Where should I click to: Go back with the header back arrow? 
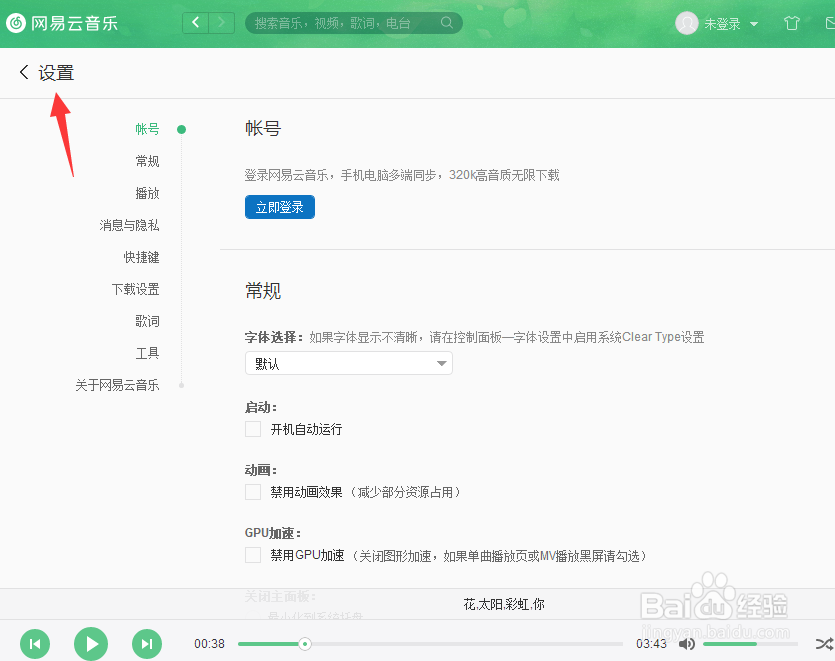(195, 22)
